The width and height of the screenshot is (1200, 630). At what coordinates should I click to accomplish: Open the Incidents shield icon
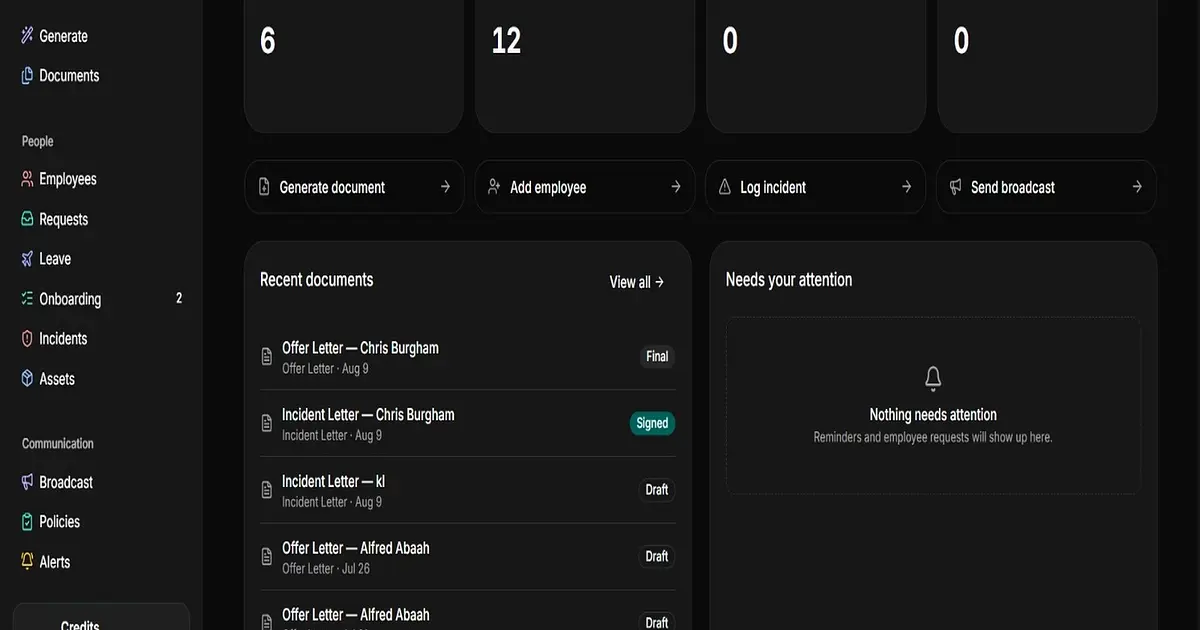click(x=27, y=339)
